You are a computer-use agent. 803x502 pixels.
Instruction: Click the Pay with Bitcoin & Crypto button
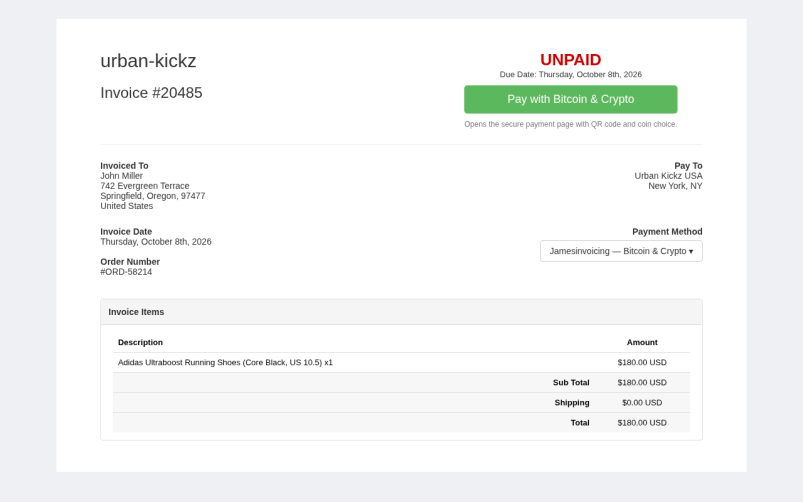(x=570, y=99)
